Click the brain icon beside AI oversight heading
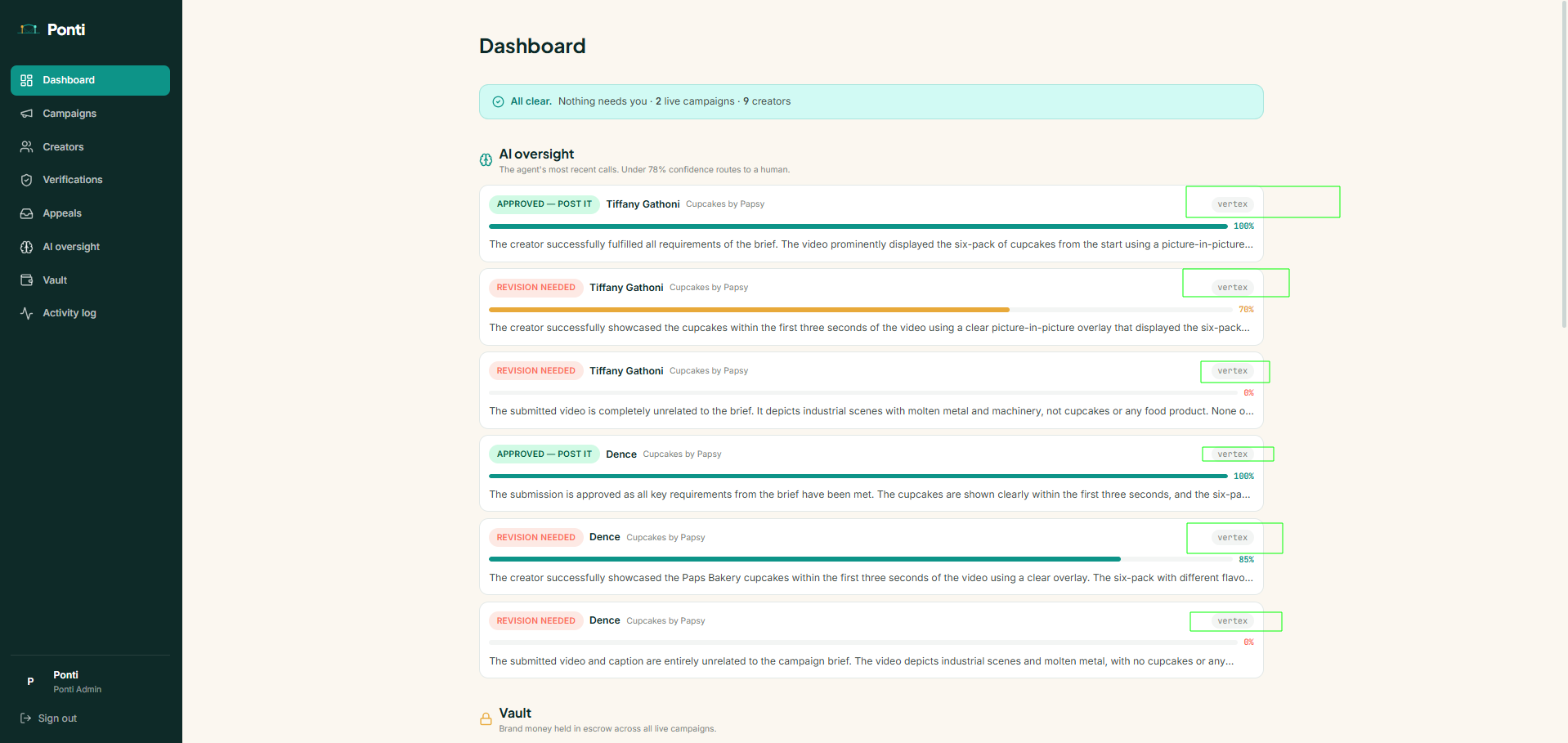The width and height of the screenshot is (1568, 743). click(x=486, y=159)
